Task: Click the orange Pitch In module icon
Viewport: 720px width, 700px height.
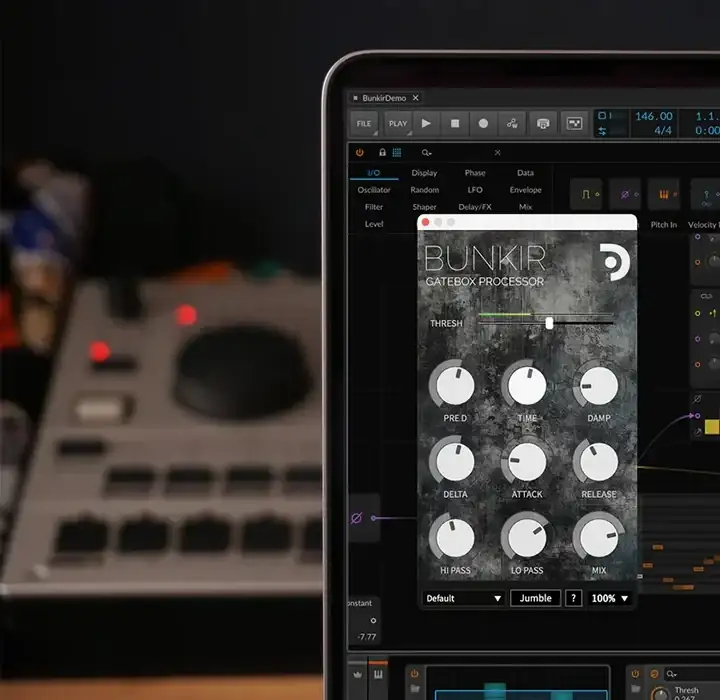Action: click(664, 194)
